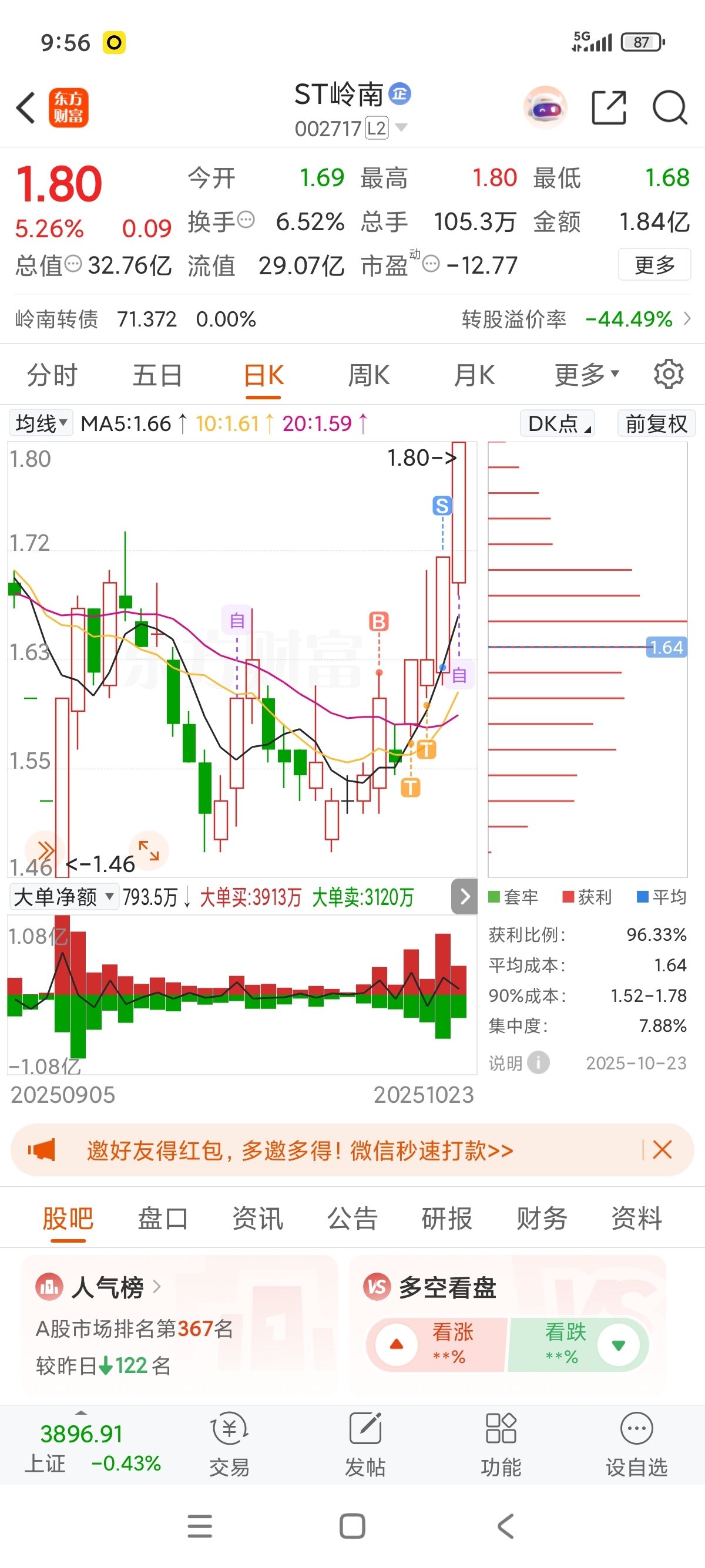Image resolution: width=705 pixels, height=1568 pixels.
Task: Tap the 说明 info icon
Action: click(538, 1063)
